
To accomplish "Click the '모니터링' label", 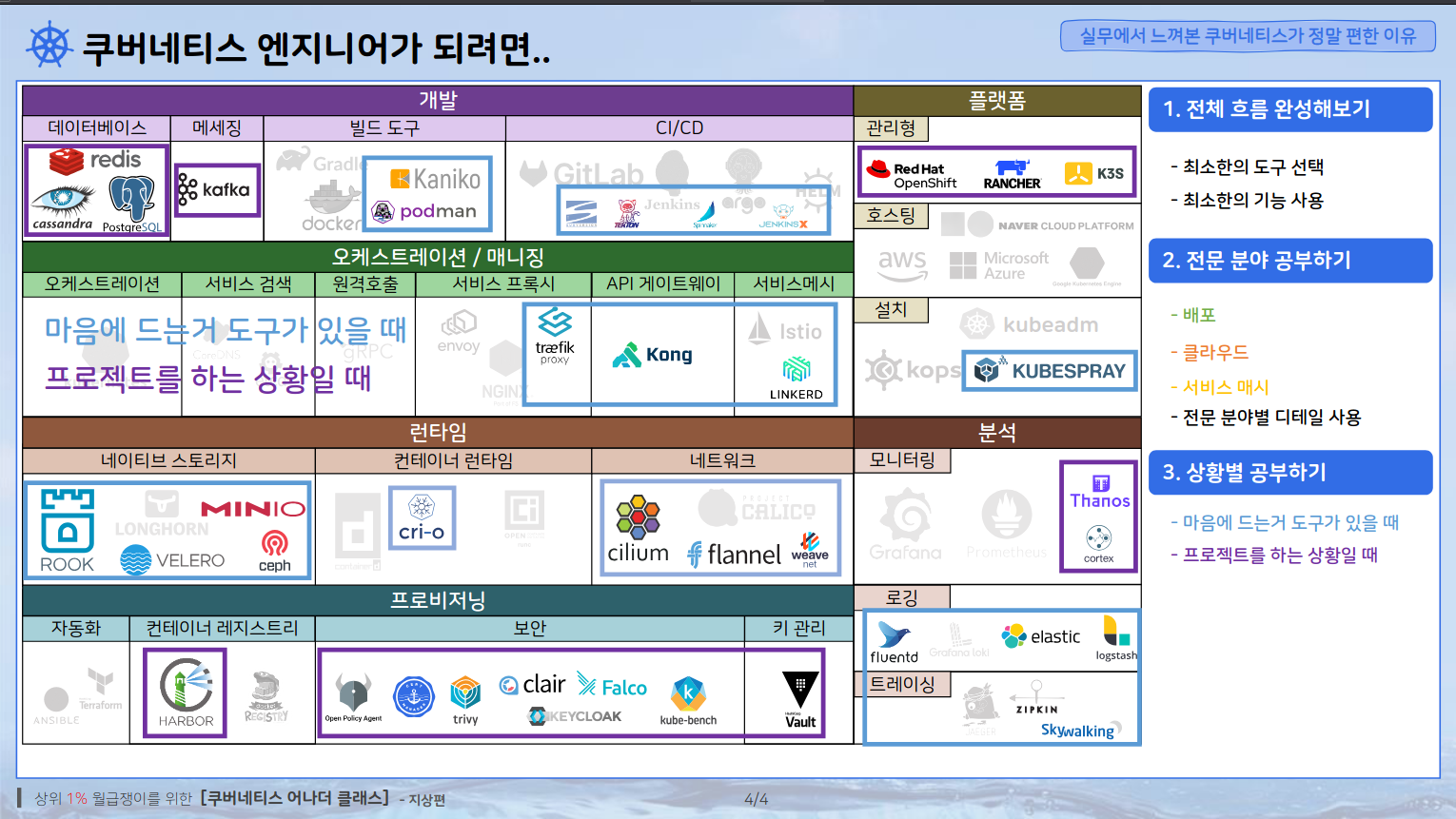I will coord(902,460).
